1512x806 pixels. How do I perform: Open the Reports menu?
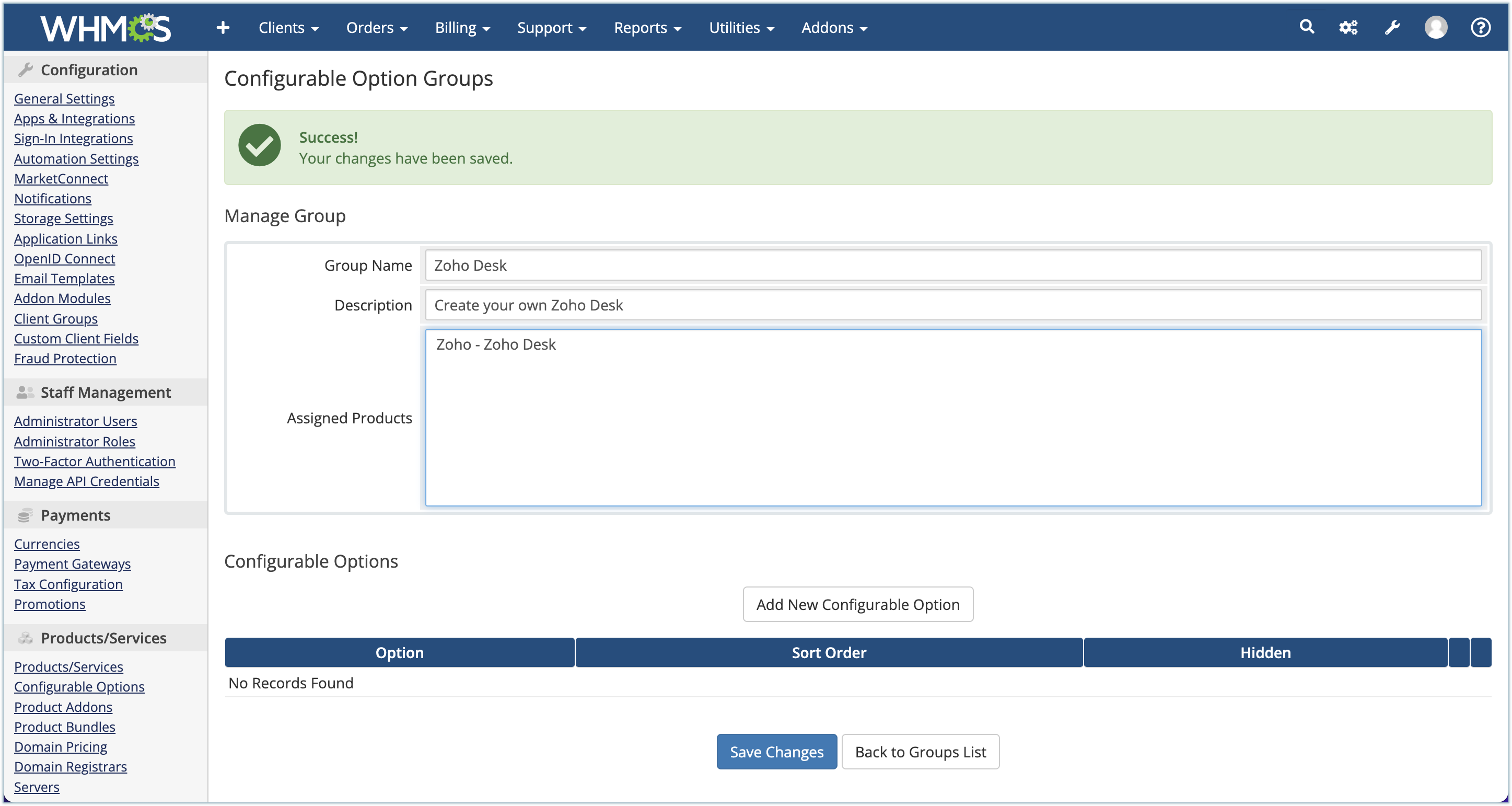tap(647, 28)
